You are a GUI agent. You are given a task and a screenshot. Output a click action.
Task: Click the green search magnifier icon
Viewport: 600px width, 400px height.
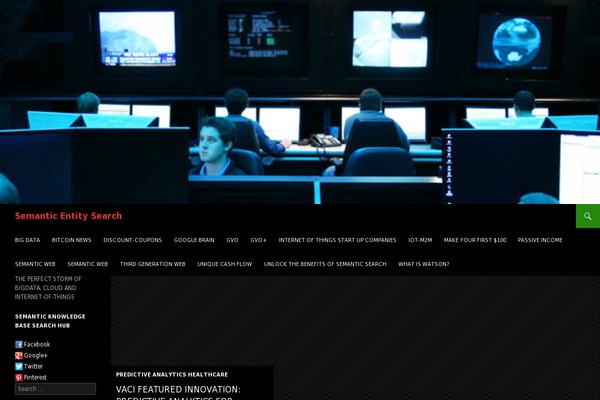point(588,216)
